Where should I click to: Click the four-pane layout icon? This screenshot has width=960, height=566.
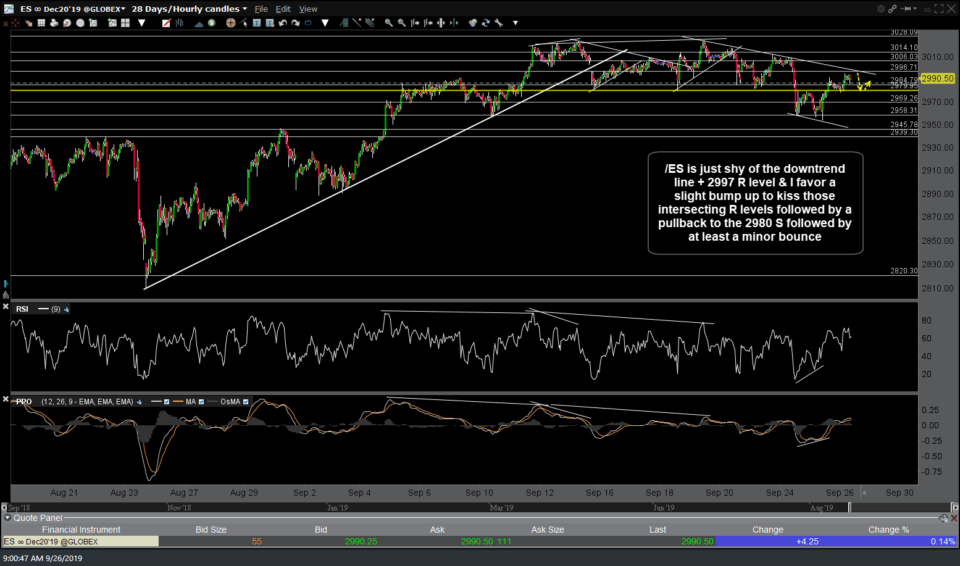pyautogui.click(x=126, y=23)
